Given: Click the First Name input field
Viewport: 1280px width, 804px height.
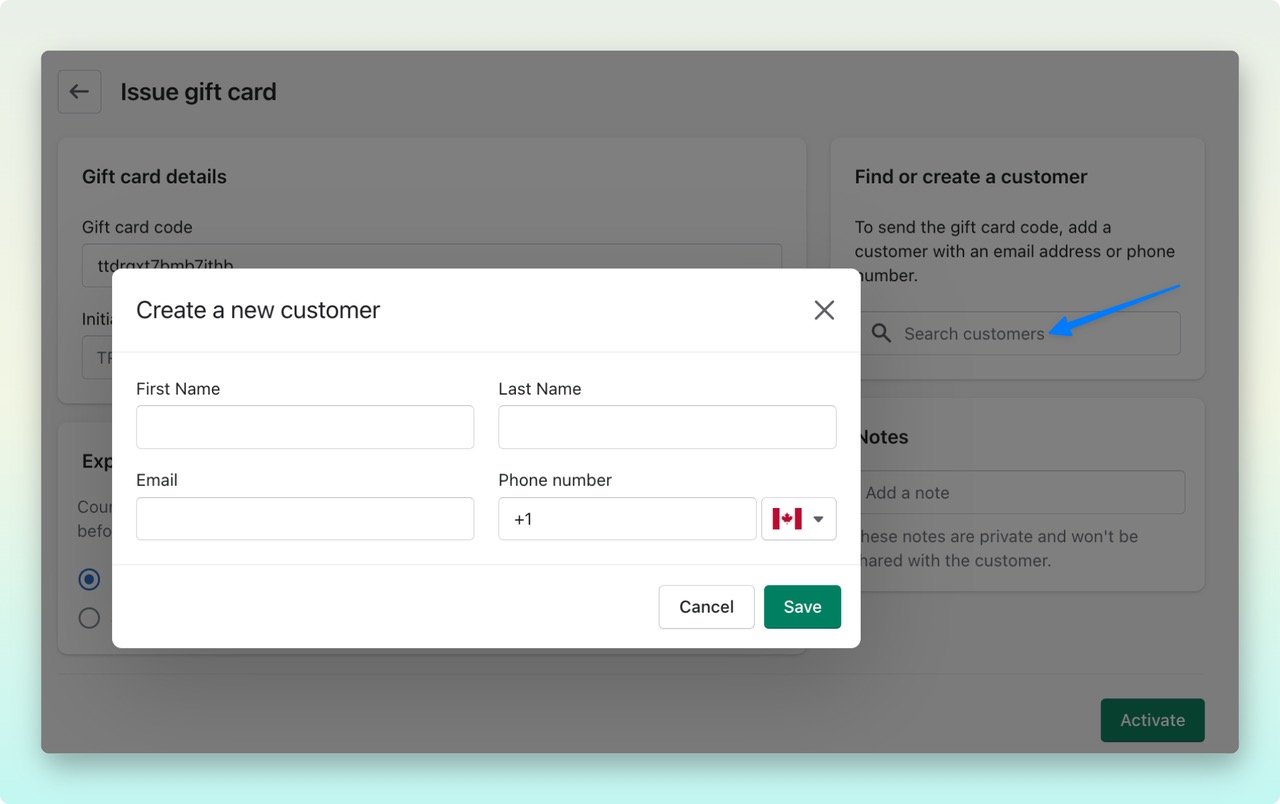Looking at the screenshot, I should coord(305,427).
